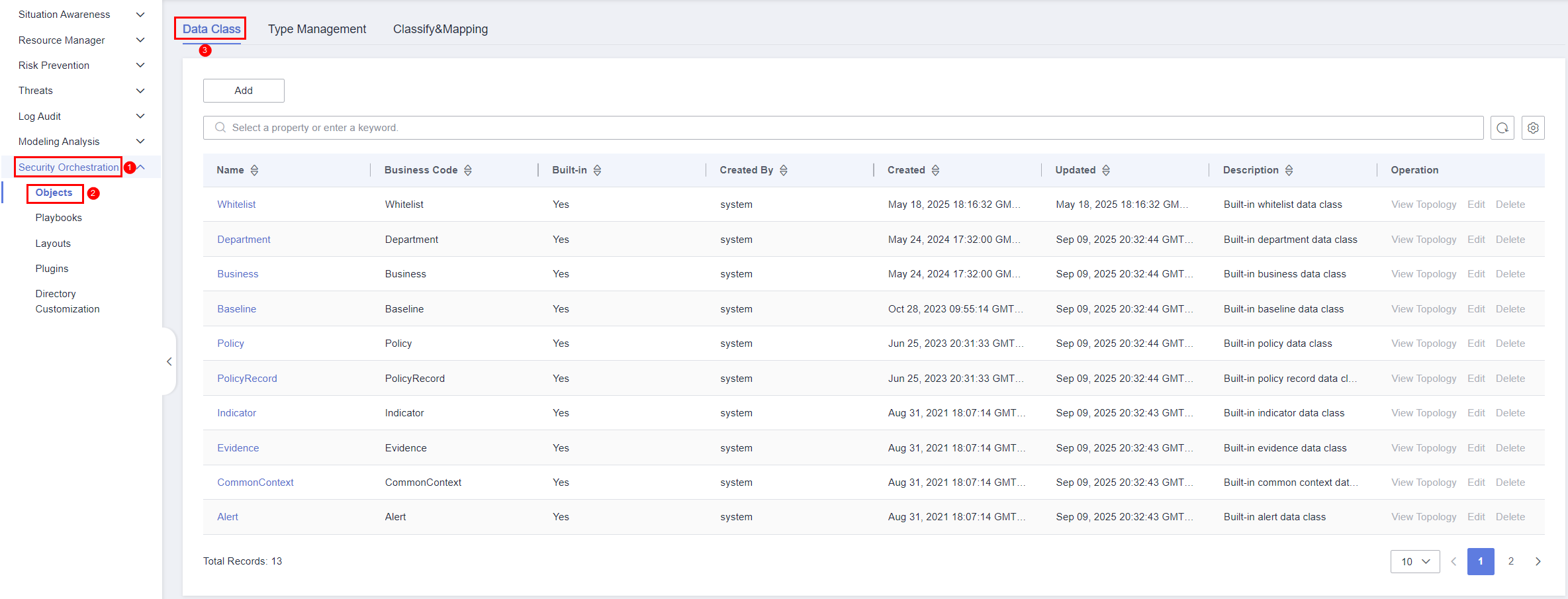Collapse the Security Orchestration section

coord(140,167)
